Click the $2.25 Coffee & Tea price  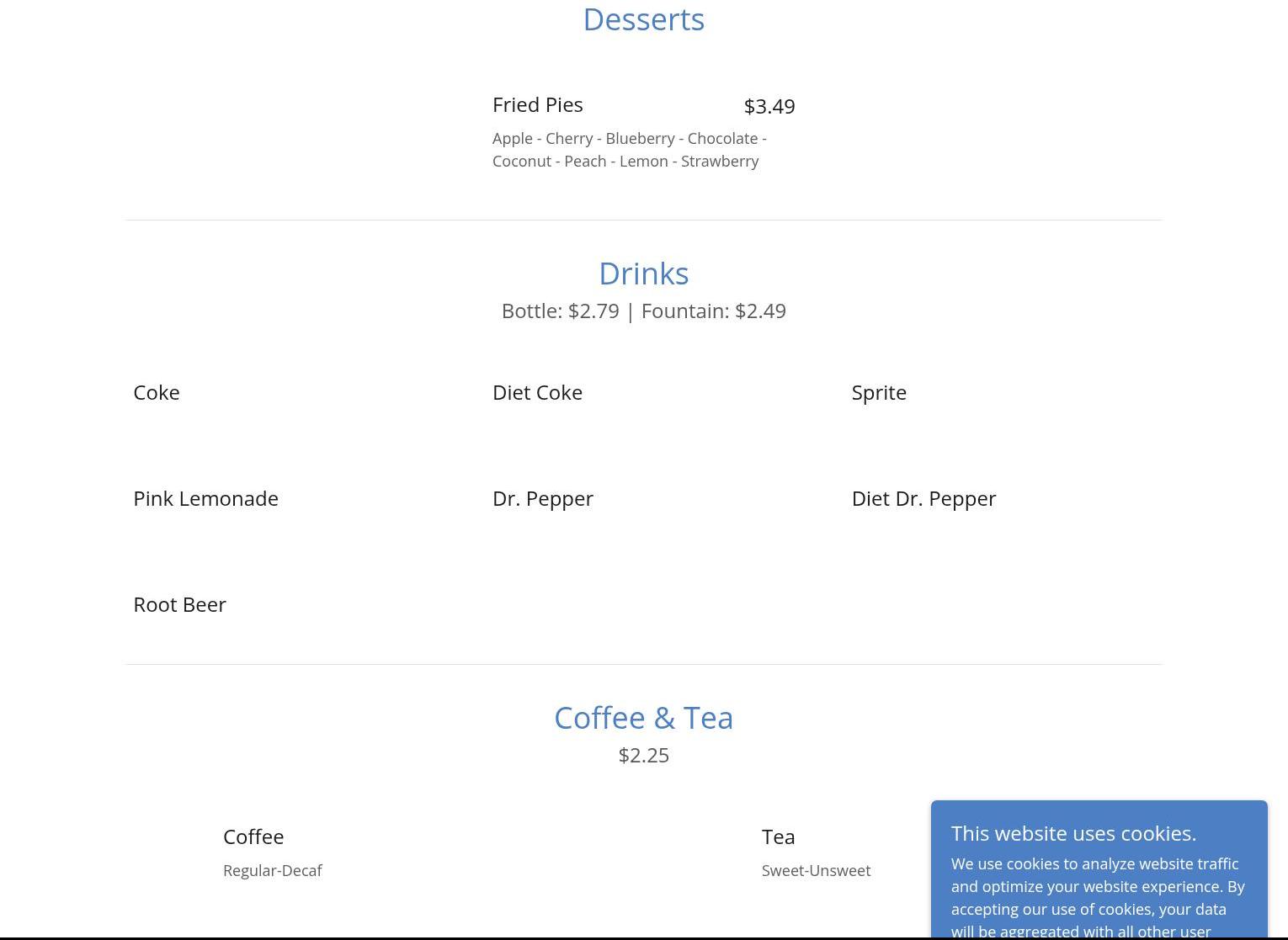[x=643, y=756]
